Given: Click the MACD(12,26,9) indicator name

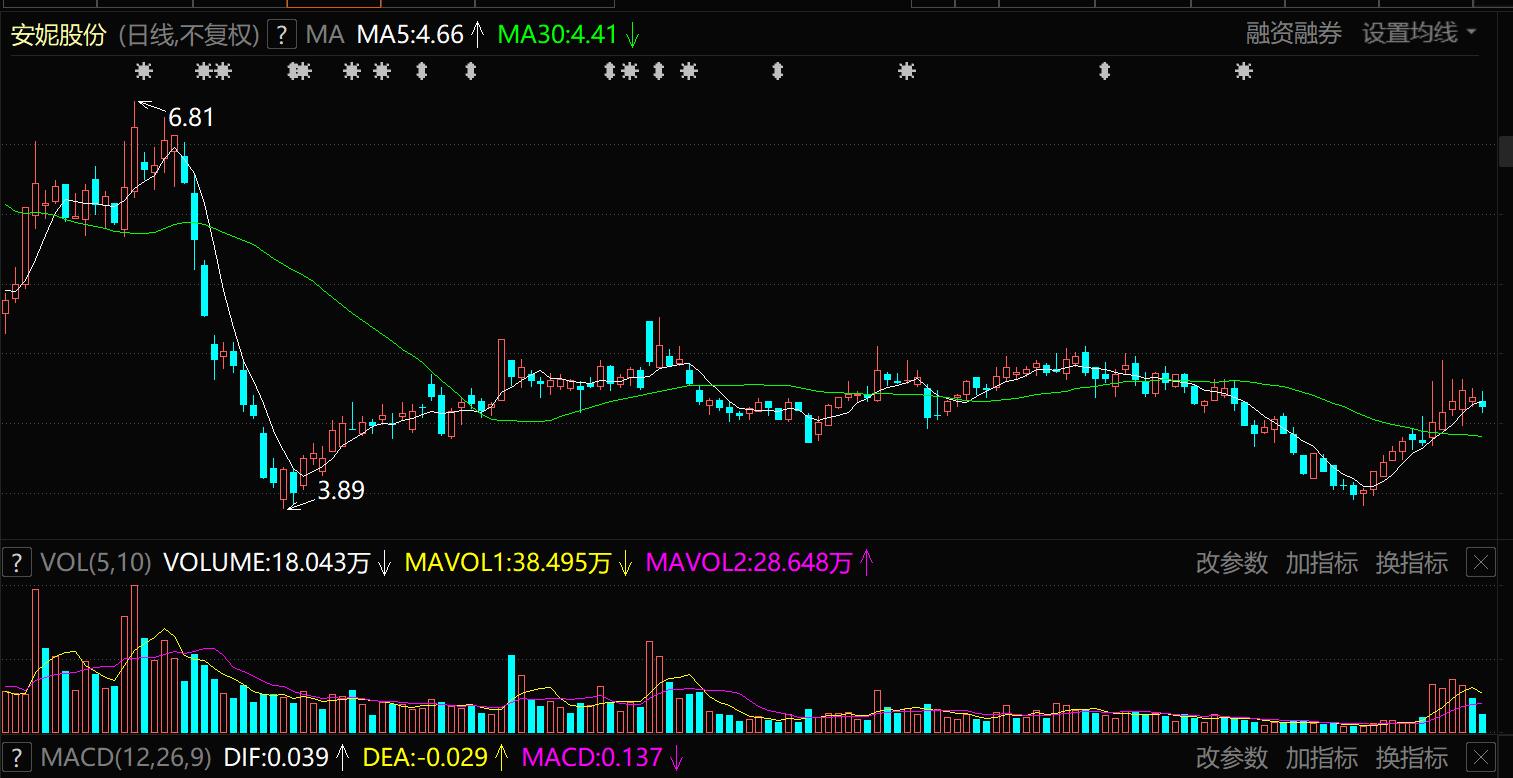Looking at the screenshot, I should pyautogui.click(x=125, y=757).
